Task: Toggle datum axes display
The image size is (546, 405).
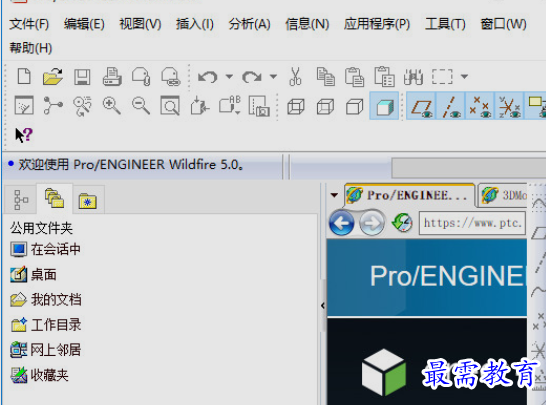Action: point(450,106)
